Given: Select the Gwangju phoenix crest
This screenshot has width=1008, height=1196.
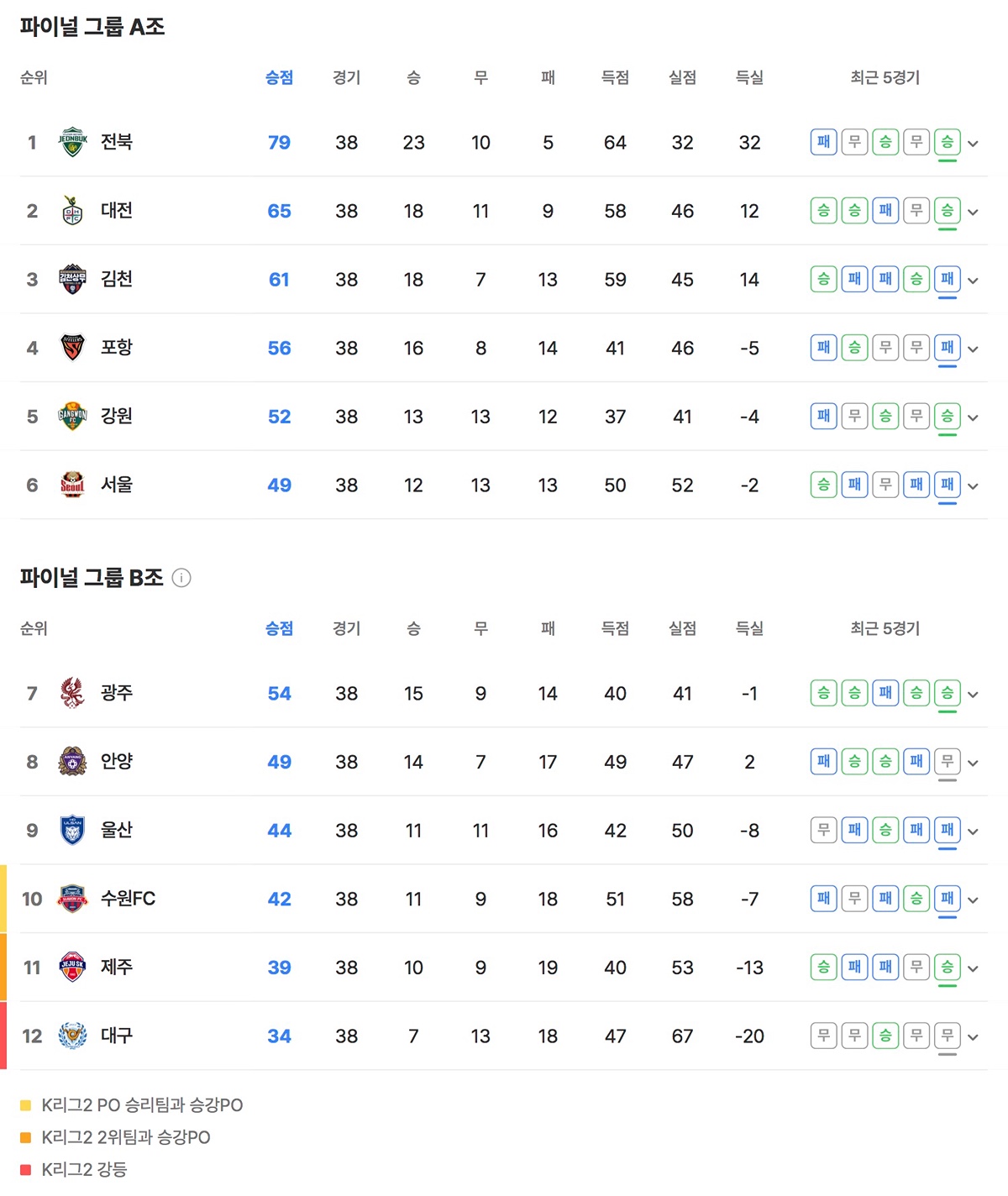Looking at the screenshot, I should (72, 693).
